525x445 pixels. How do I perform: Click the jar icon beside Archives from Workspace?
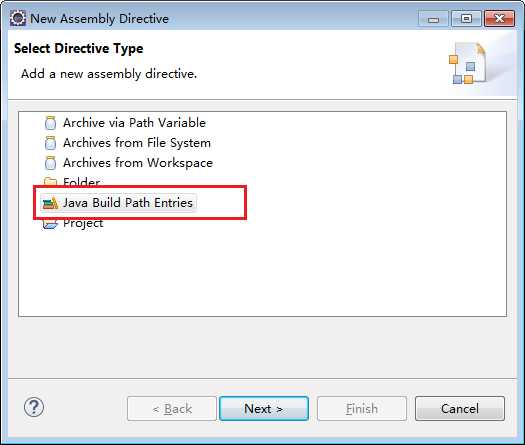(51, 163)
